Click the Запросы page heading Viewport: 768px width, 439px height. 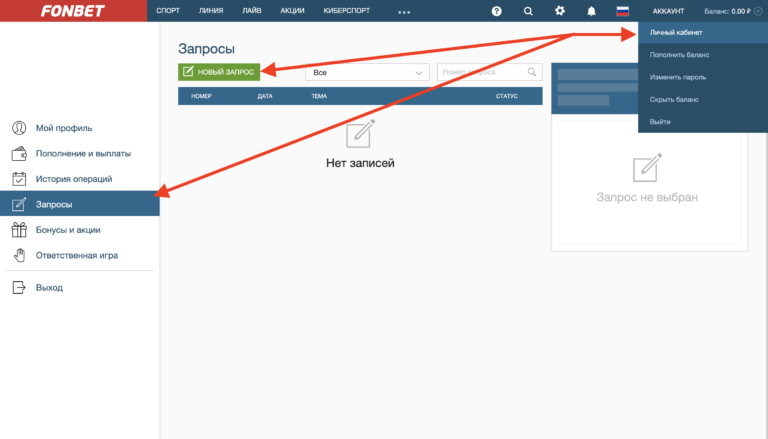click(206, 49)
